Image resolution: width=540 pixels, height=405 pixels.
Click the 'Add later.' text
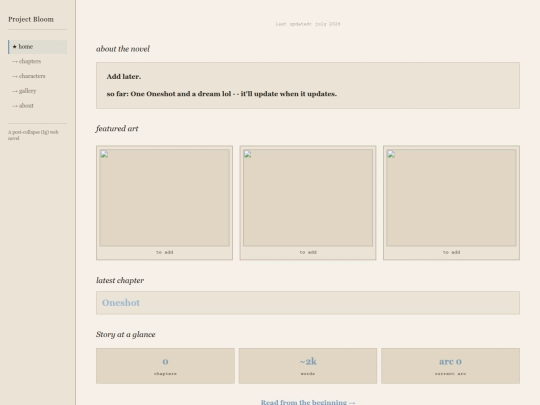click(124, 76)
